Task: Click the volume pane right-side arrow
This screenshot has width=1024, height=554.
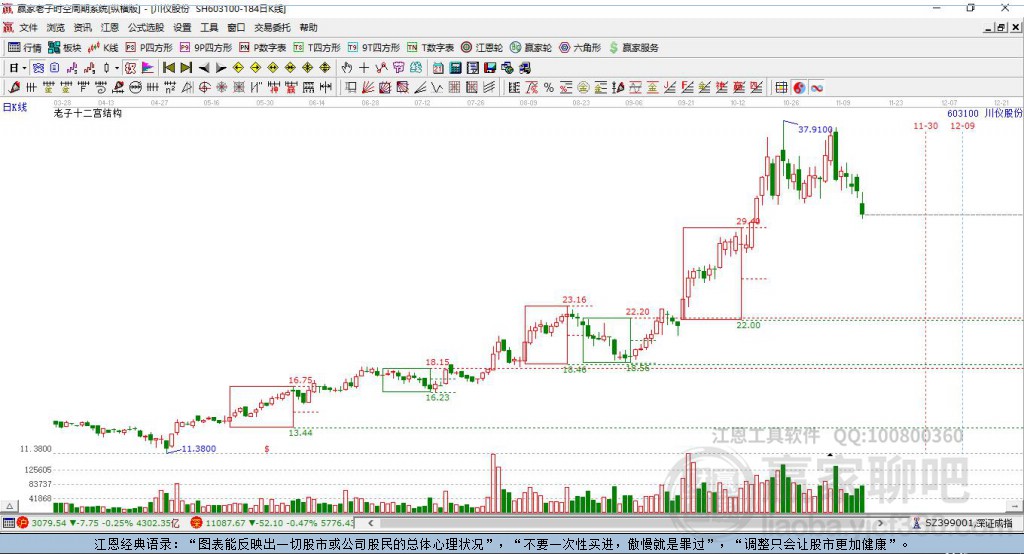Action: 1014,506
